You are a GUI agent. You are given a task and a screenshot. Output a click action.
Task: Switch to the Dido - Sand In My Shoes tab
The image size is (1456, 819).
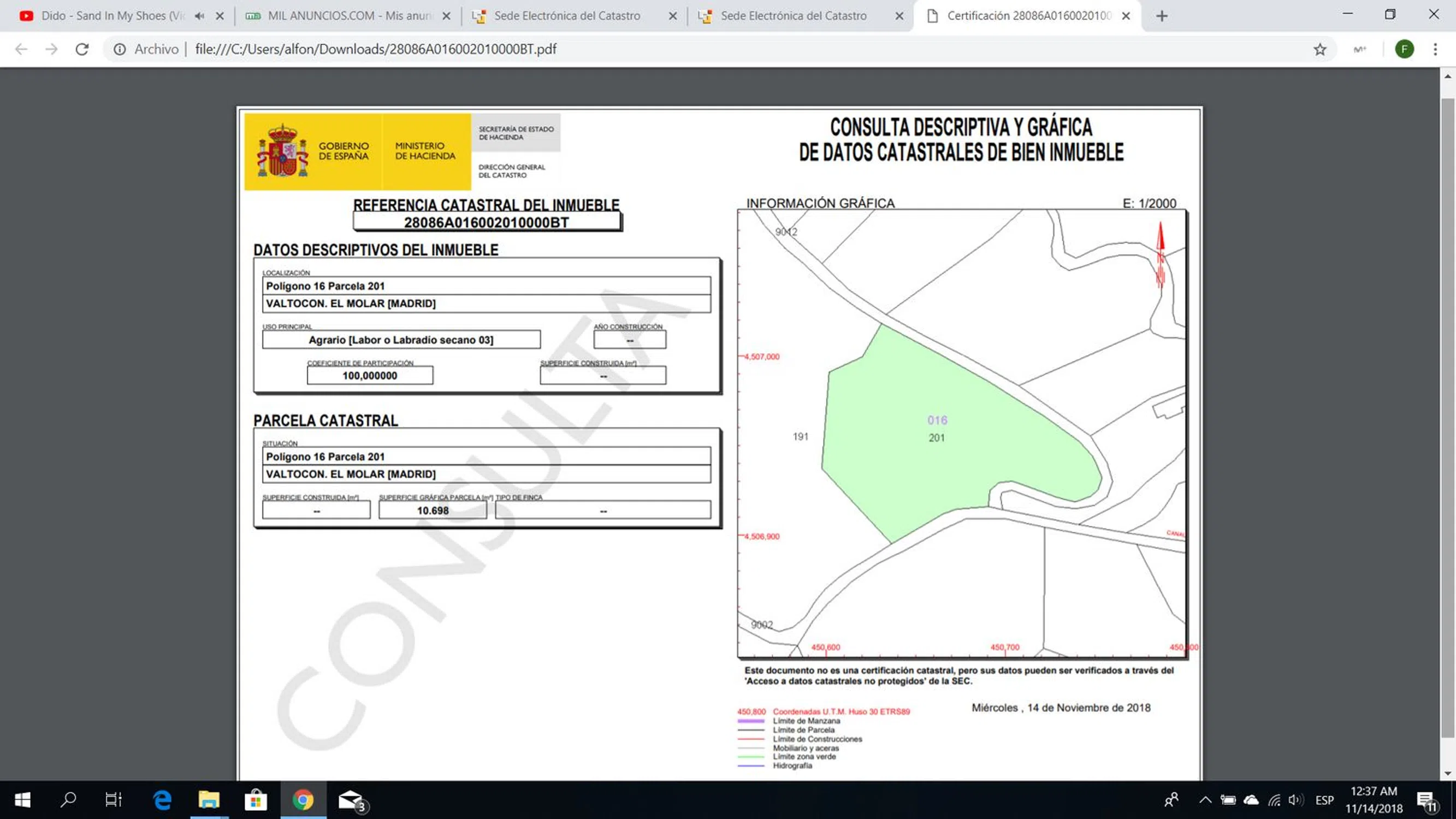click(x=108, y=16)
